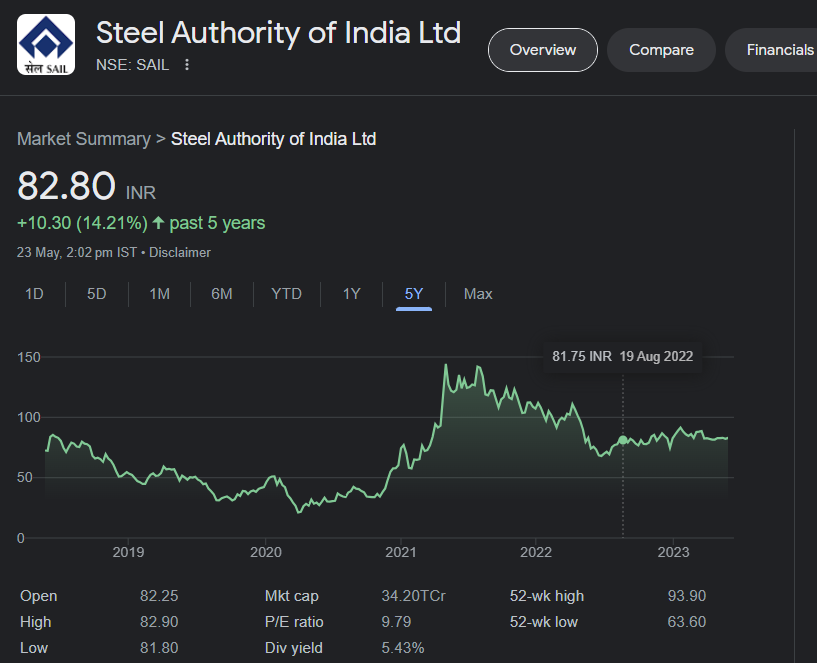The width and height of the screenshot is (817, 663).
Task: Switch to the Overview tab
Action: pos(542,50)
